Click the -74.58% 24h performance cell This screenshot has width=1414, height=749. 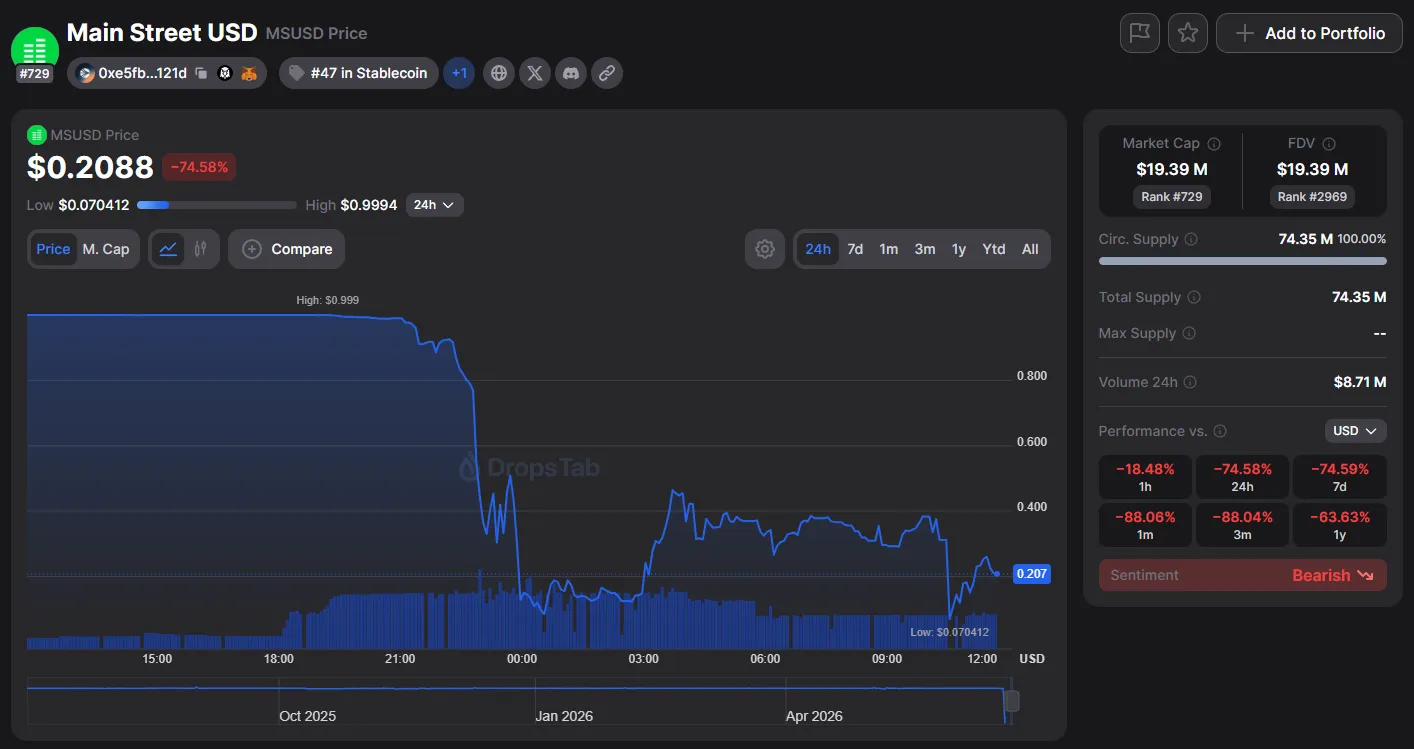point(1242,477)
